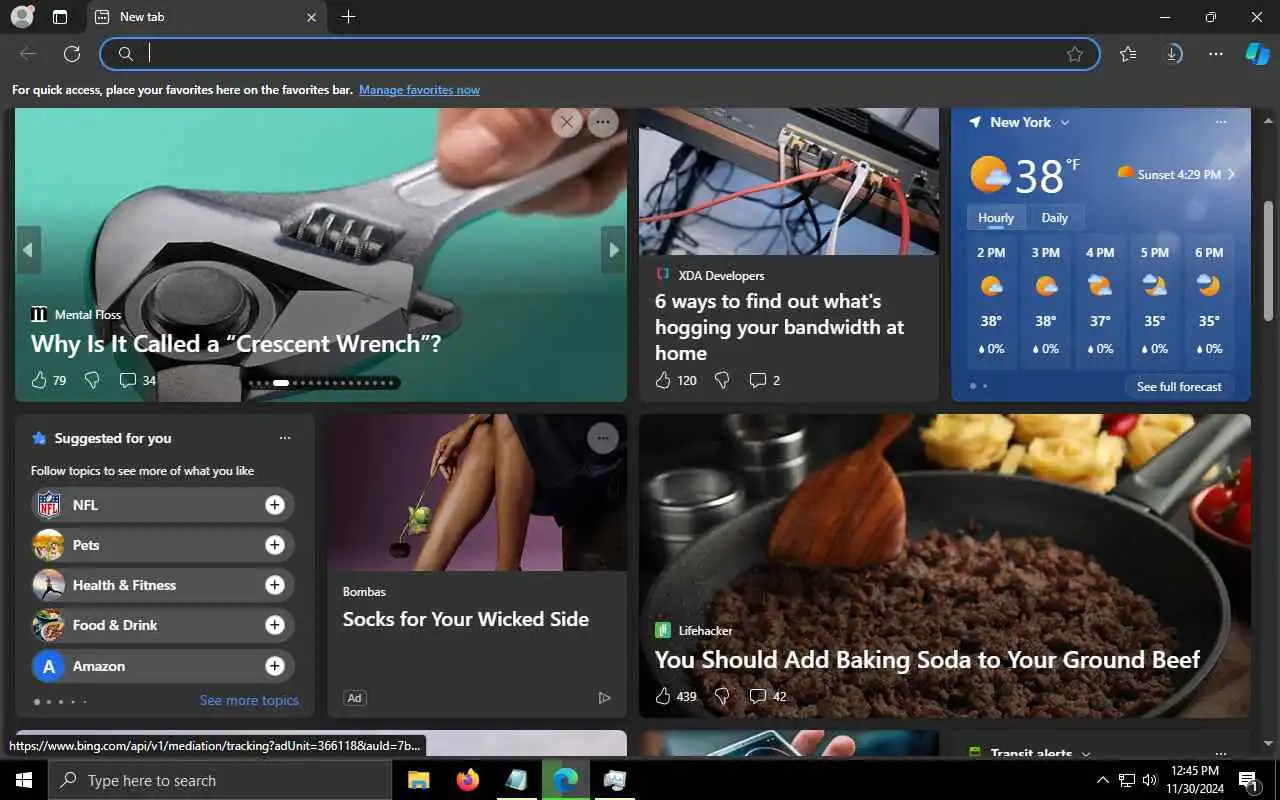Follow the Pets topic
Image resolution: width=1280 pixels, height=800 pixels.
[275, 545]
